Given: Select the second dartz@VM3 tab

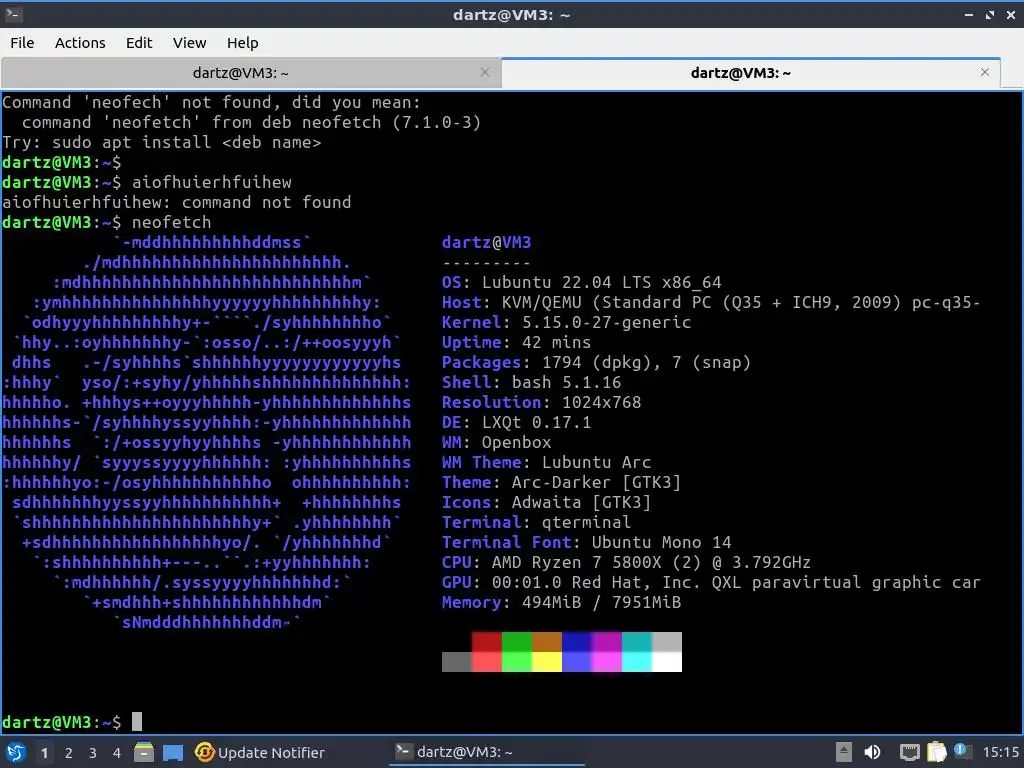Looking at the screenshot, I should pos(741,73).
